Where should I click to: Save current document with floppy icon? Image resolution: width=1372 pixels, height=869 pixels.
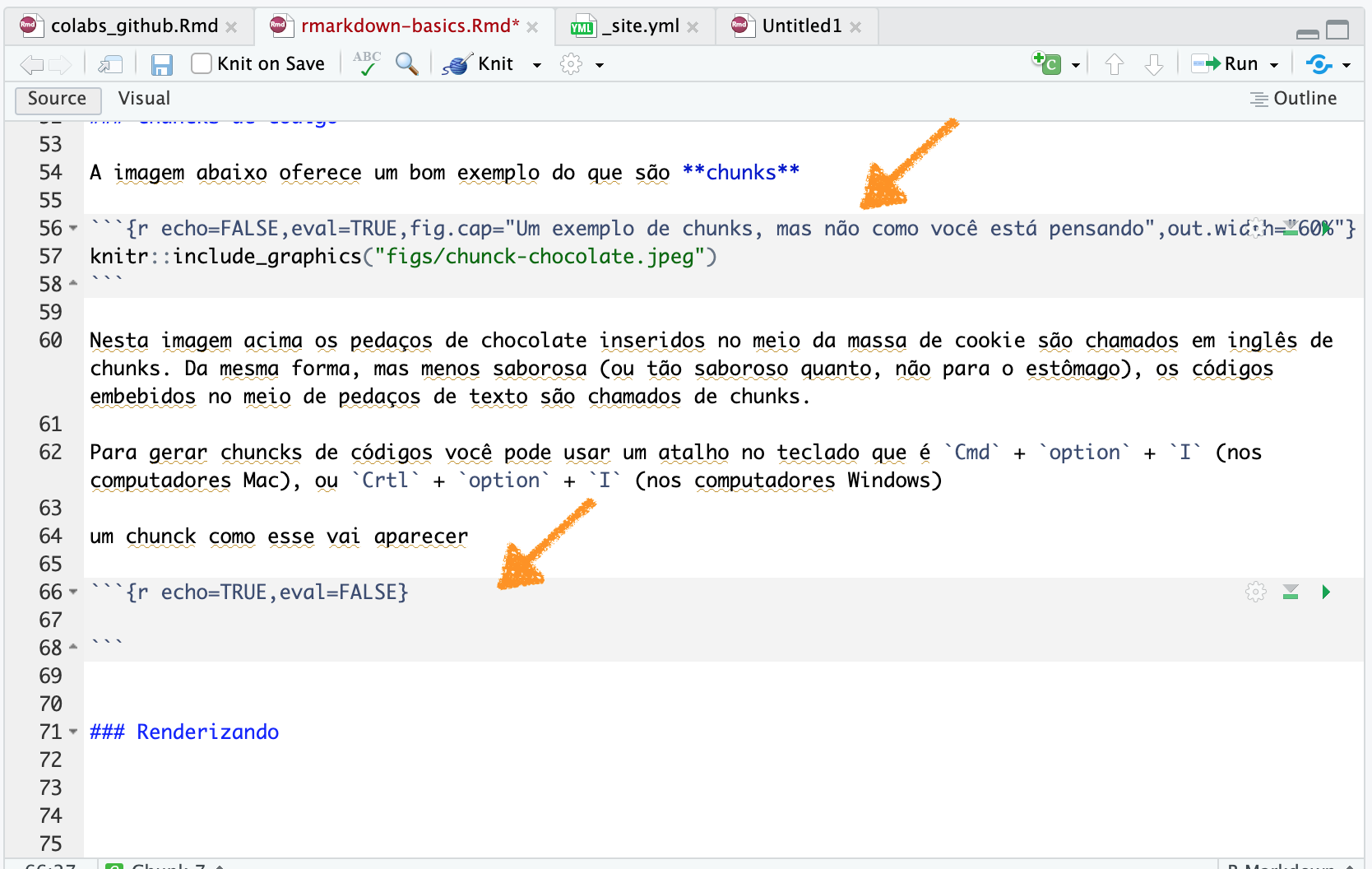point(162,64)
